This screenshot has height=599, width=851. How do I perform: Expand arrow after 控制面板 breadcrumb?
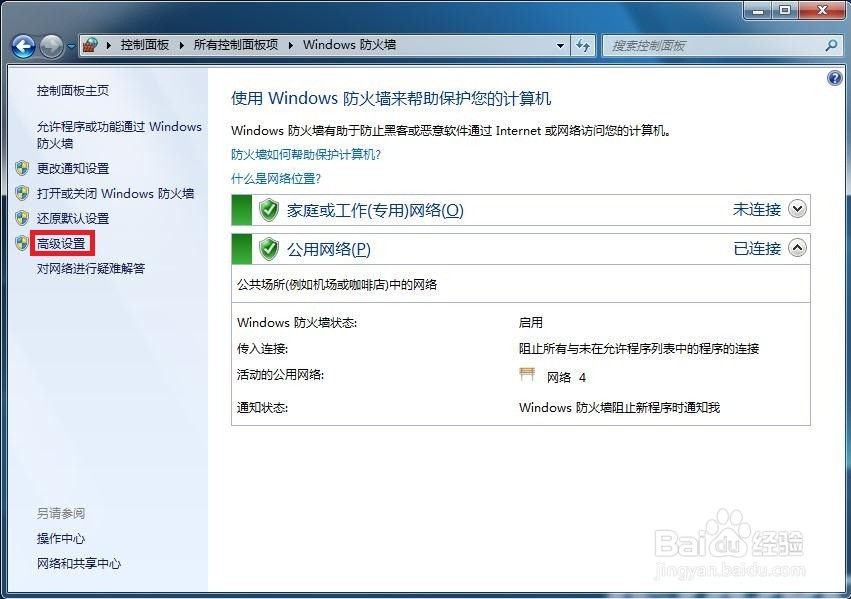tap(181, 46)
